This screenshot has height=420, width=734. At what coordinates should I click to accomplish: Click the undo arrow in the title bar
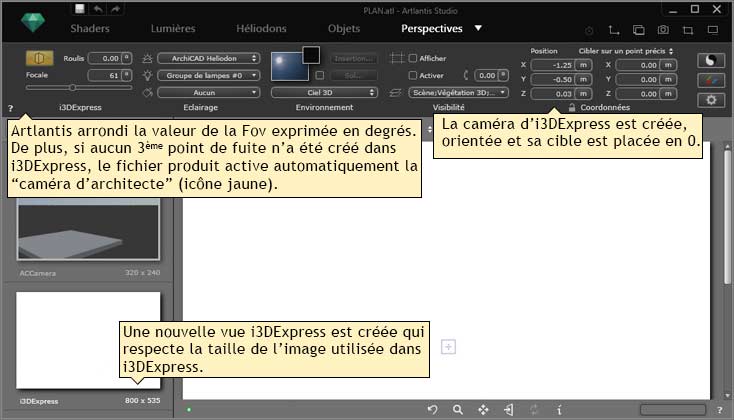point(98,9)
